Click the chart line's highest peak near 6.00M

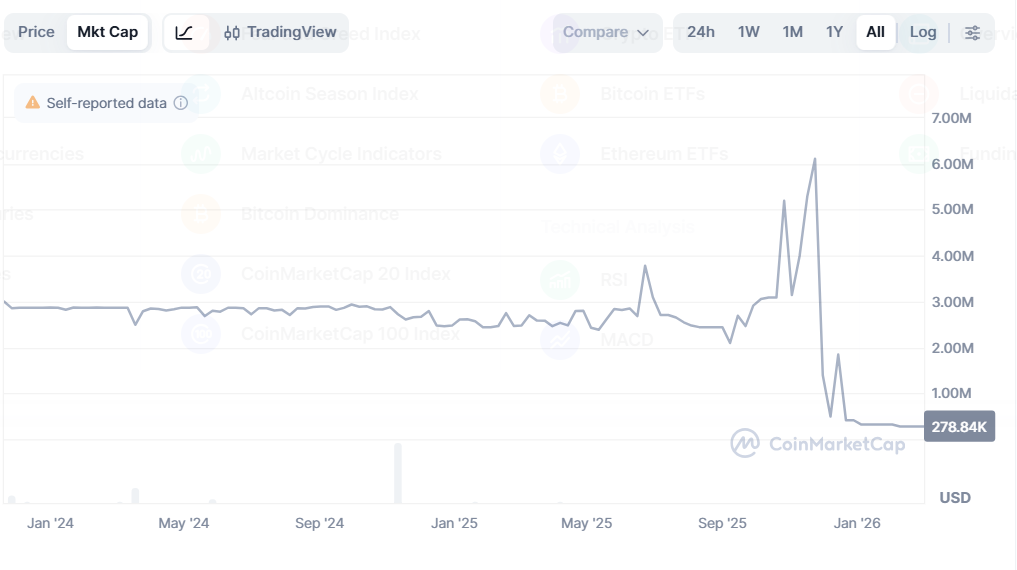click(815, 159)
